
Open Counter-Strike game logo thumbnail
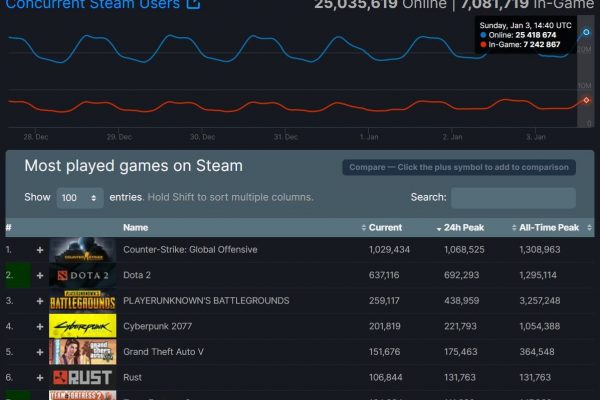[83, 250]
